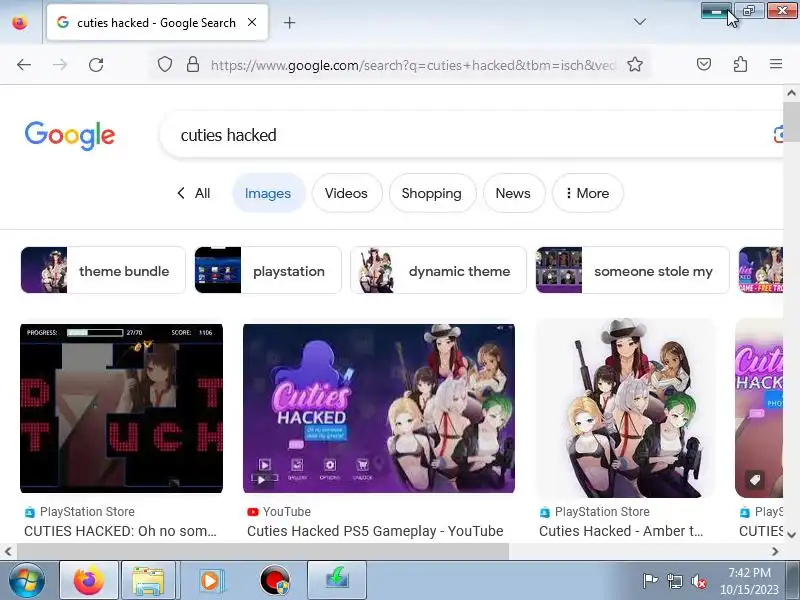800x600 pixels.
Task: Open CUTIES HACKED: Oh no som... link
Action: tap(120, 531)
